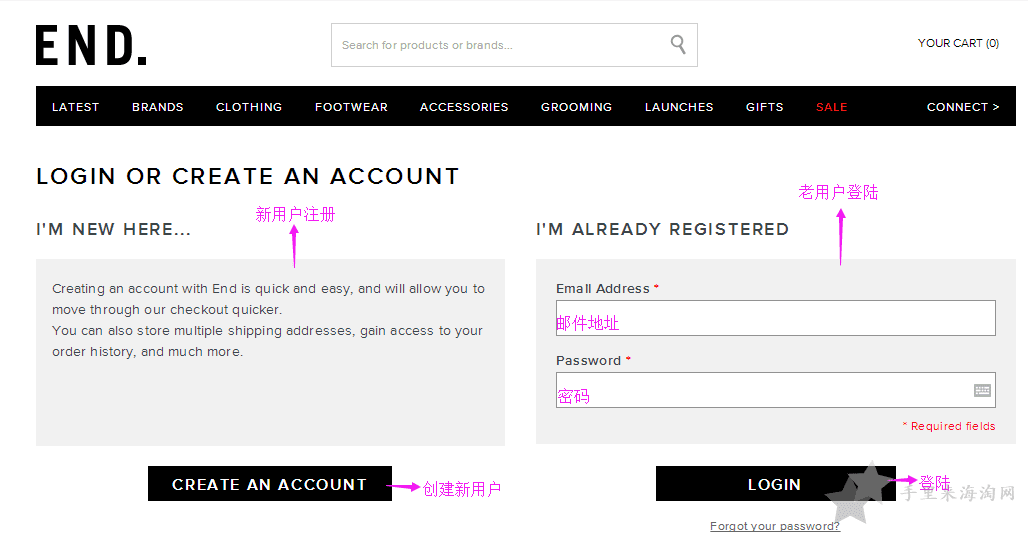Expand the CONNECT > menu

(x=963, y=107)
